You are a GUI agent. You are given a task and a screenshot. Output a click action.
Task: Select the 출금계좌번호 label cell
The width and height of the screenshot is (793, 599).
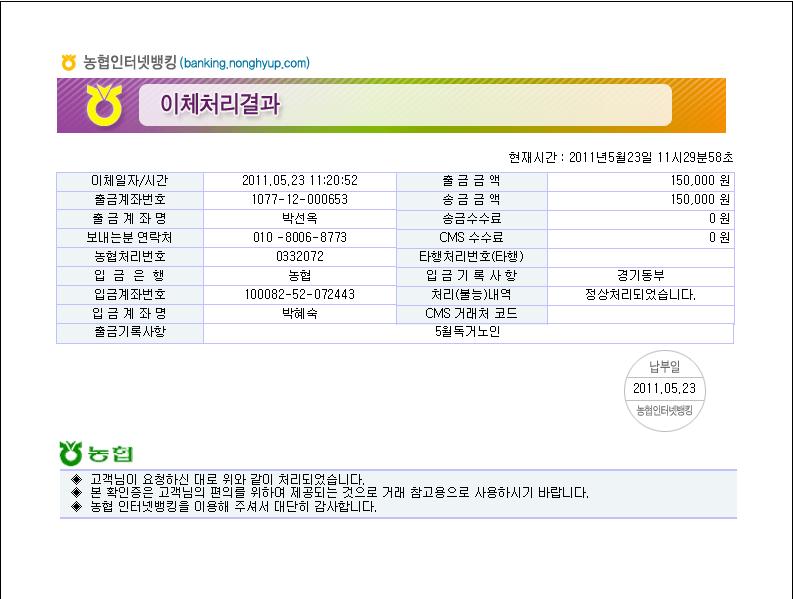coord(130,199)
